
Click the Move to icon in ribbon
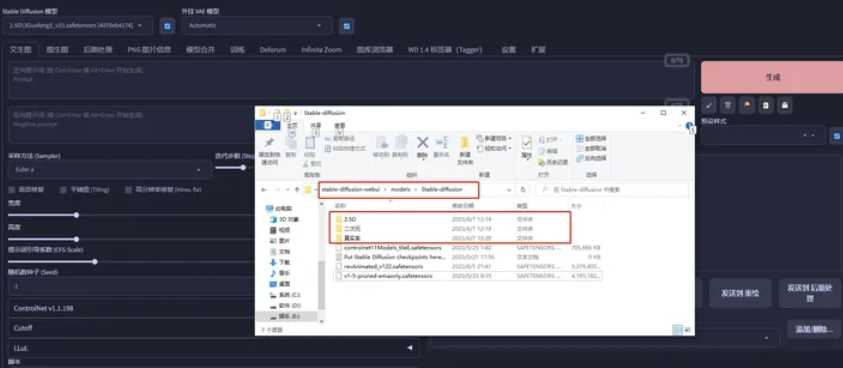(382, 143)
